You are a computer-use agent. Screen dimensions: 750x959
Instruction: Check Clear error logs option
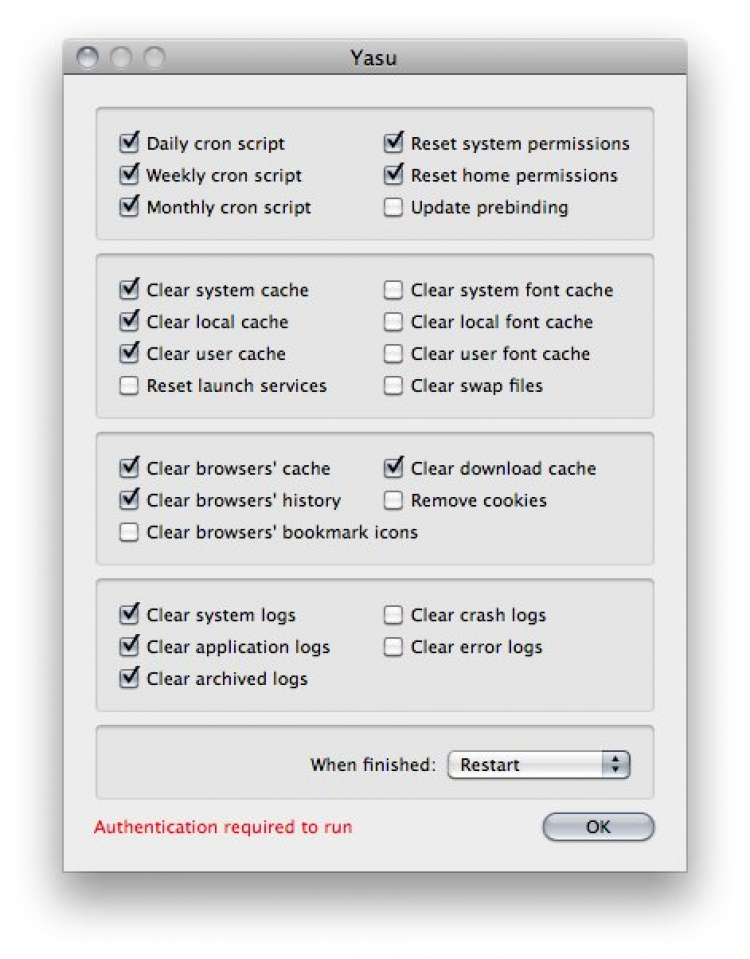coord(393,647)
